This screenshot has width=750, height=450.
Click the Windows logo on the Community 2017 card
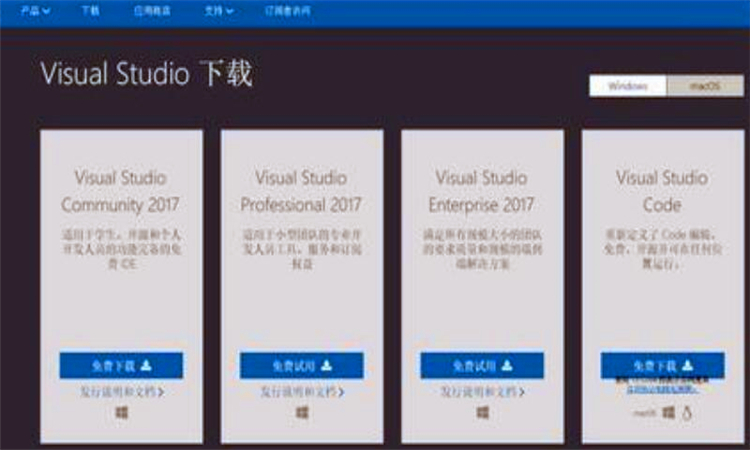pyautogui.click(x=121, y=412)
